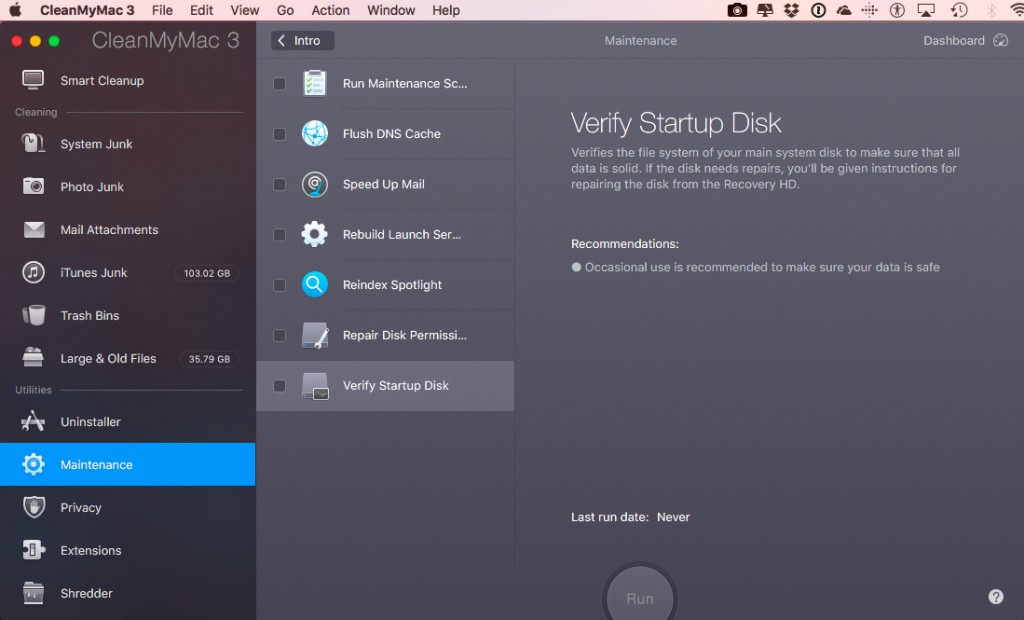Open Dropbox menu bar icon
The image size is (1024, 620).
[x=792, y=10]
